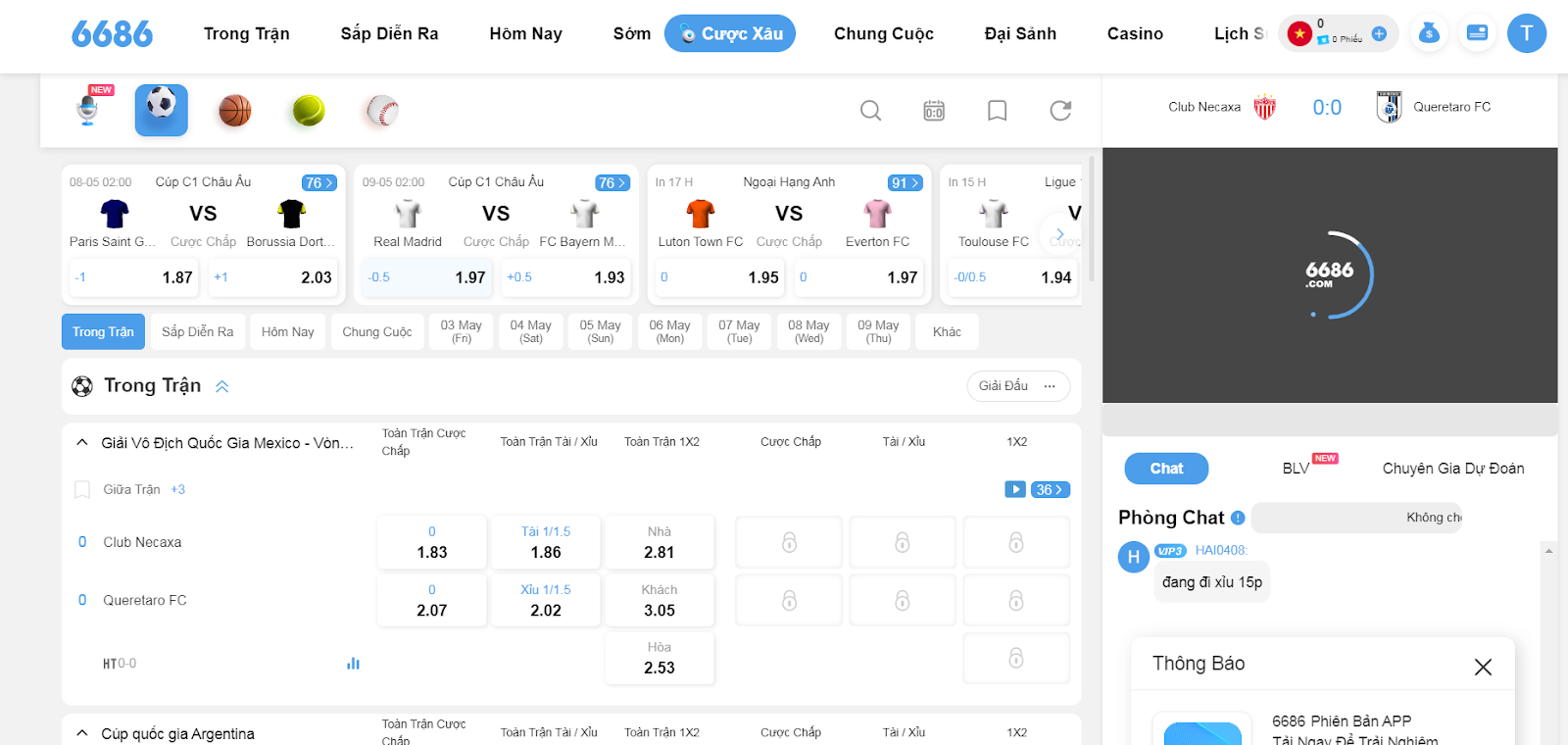Select odds 2.07 for Queretaro FC handicap
1568x745 pixels.
[432, 600]
